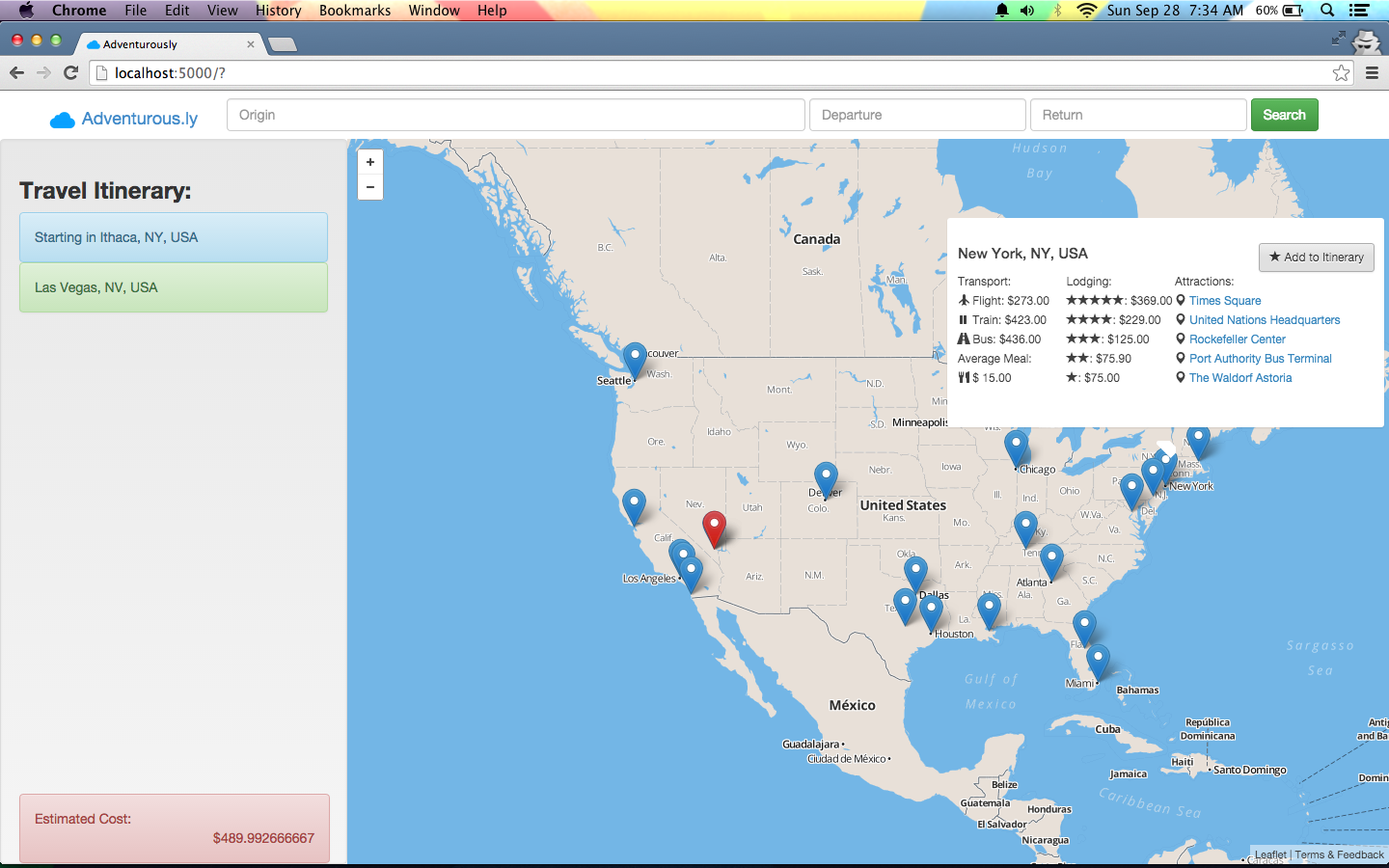Click five-star lodging $369.00
This screenshot has width=1389, height=868.
click(1119, 301)
